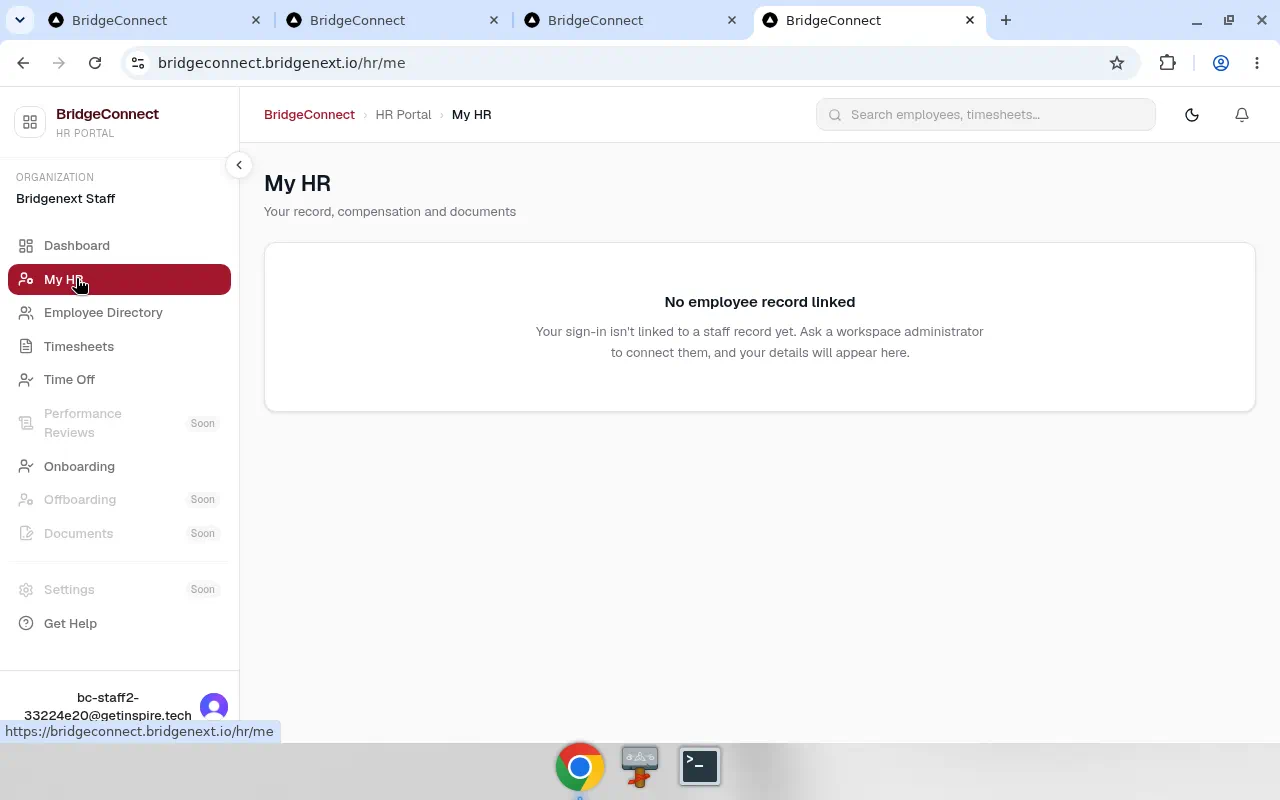This screenshot has height=800, width=1280.
Task: Click the BridgeConnect app logo icon
Action: [x=30, y=122]
